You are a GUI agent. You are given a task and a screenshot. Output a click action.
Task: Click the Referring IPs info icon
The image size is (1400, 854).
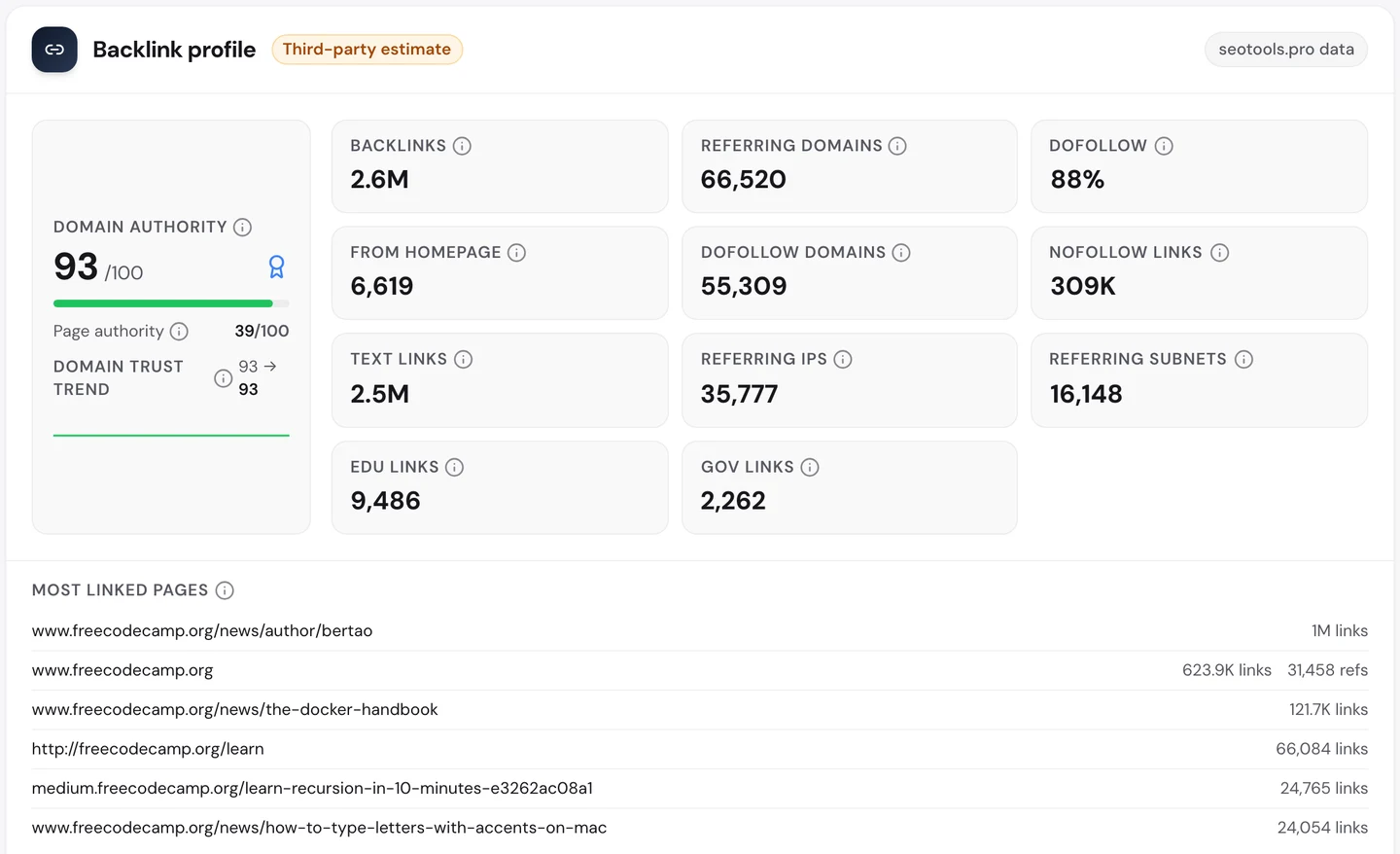click(843, 360)
